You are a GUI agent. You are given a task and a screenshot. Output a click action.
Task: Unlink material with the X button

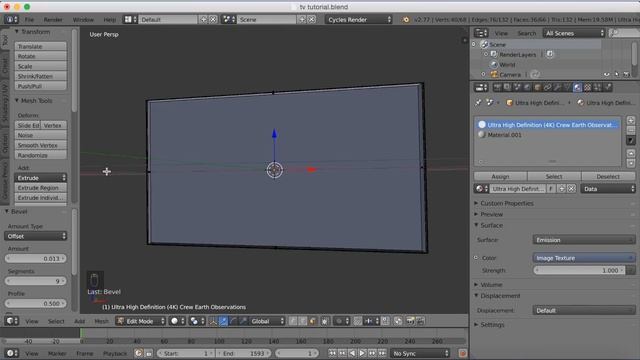(571, 189)
